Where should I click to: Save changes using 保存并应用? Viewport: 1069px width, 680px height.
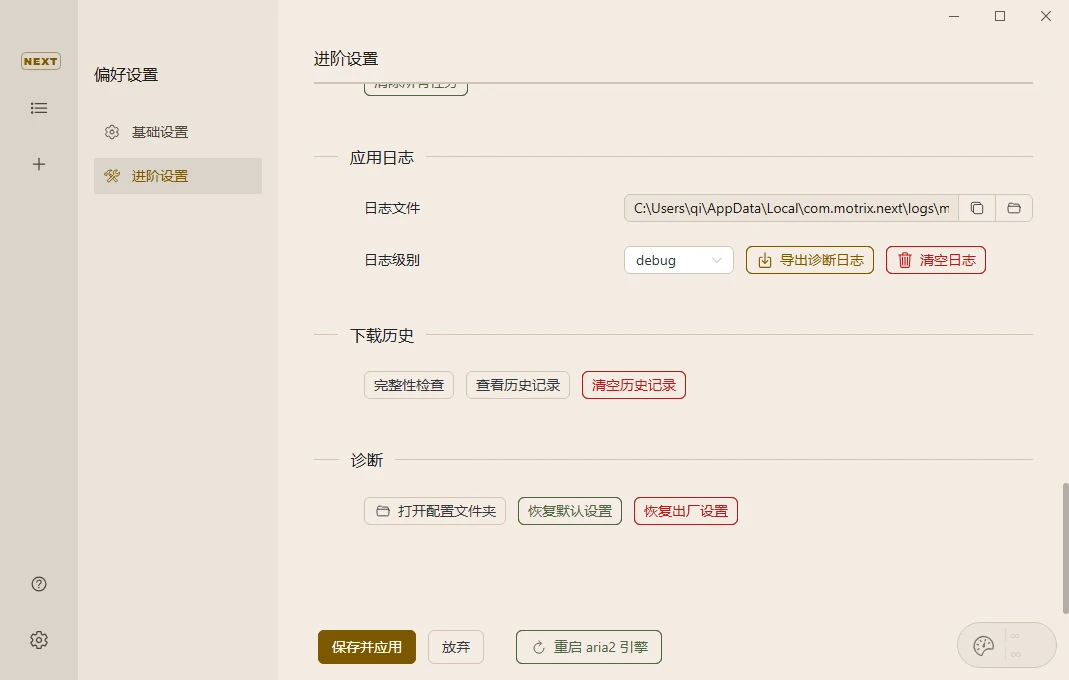[366, 647]
